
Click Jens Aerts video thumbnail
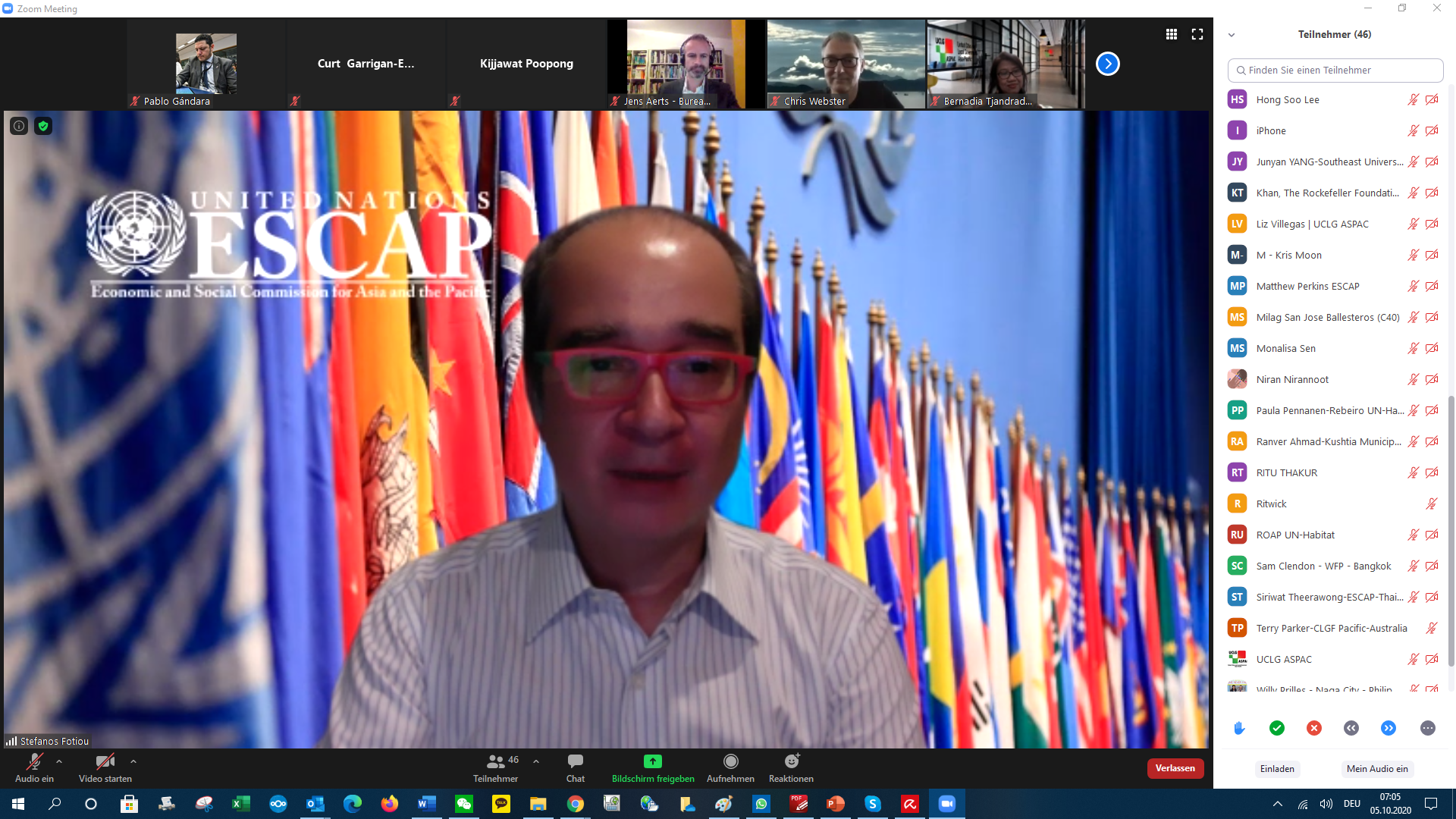coord(686,64)
